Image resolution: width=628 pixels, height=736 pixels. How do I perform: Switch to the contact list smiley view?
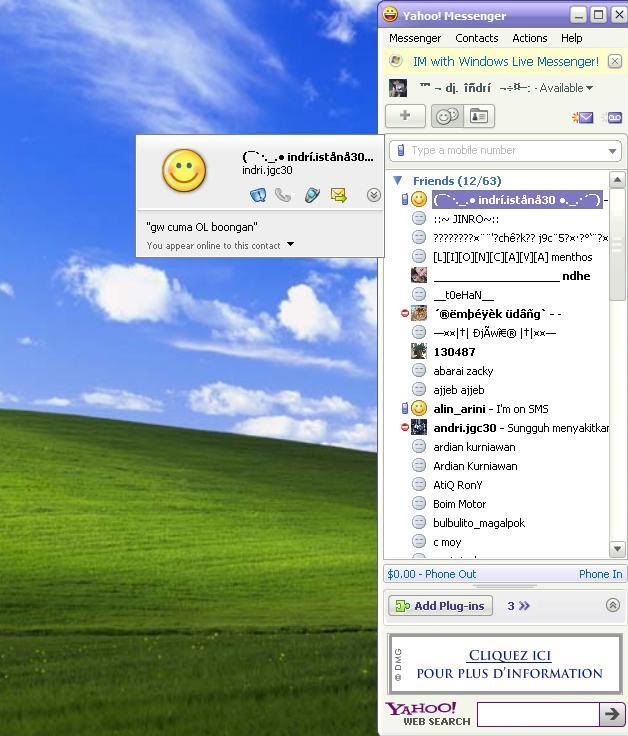[x=447, y=116]
